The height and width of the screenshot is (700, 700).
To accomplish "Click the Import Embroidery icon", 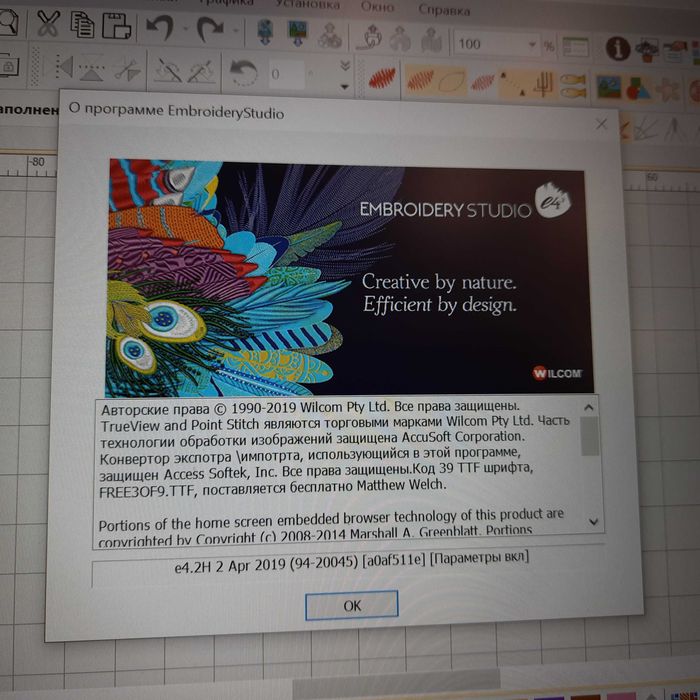I will [266, 32].
